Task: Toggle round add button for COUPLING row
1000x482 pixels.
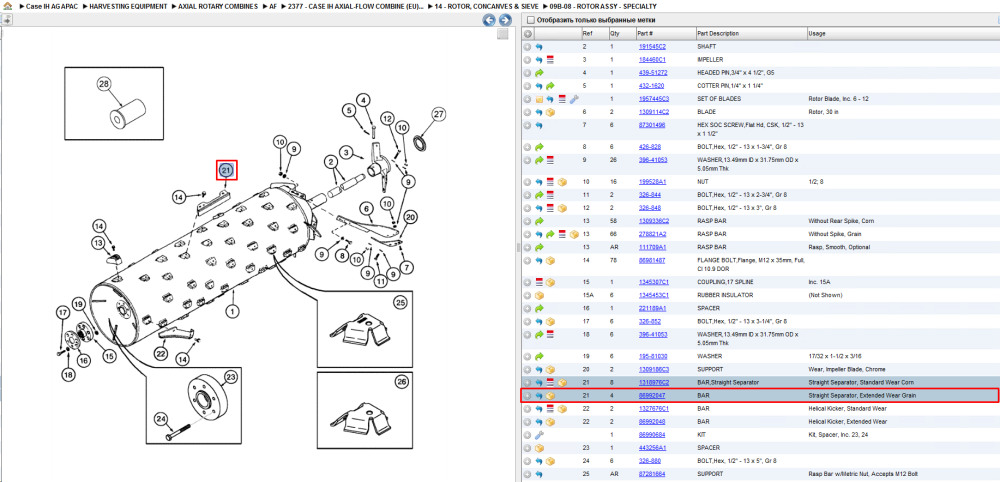Action: click(x=527, y=282)
